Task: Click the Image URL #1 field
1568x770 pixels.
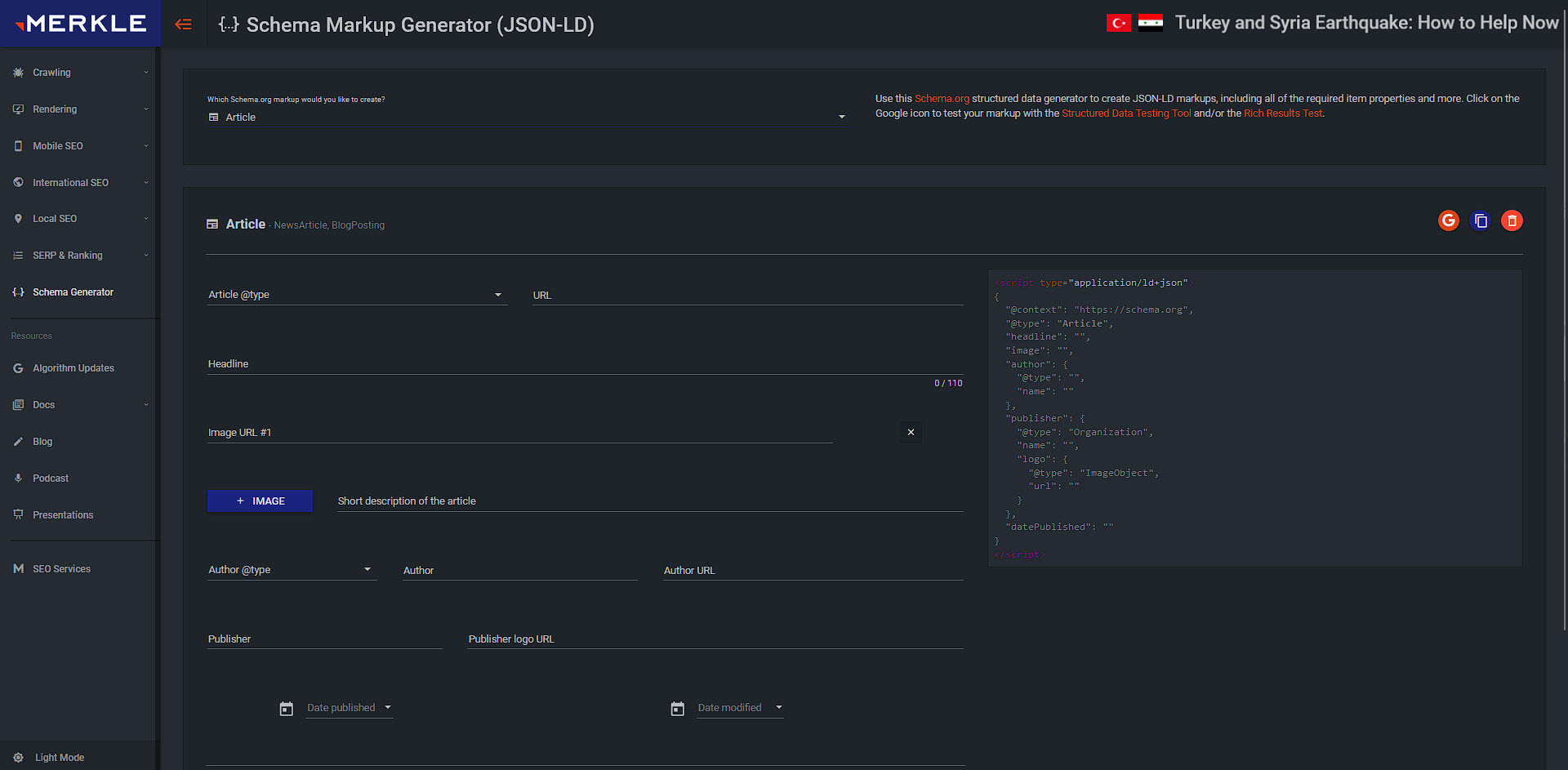Action: coord(519,433)
